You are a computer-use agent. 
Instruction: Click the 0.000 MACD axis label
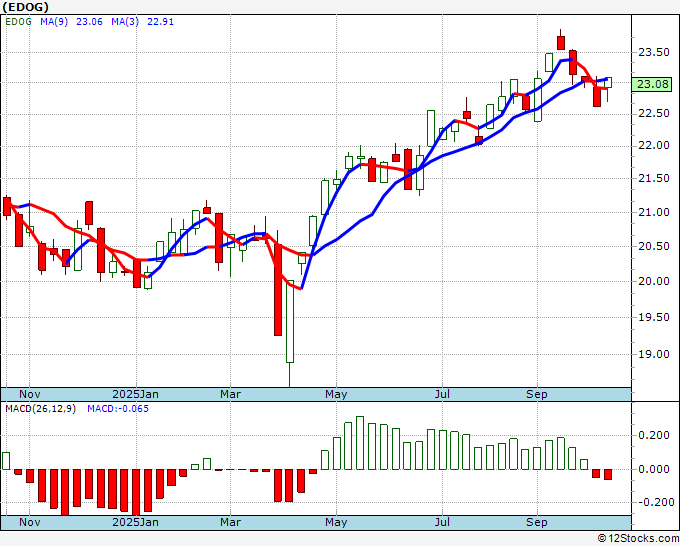pos(654,469)
